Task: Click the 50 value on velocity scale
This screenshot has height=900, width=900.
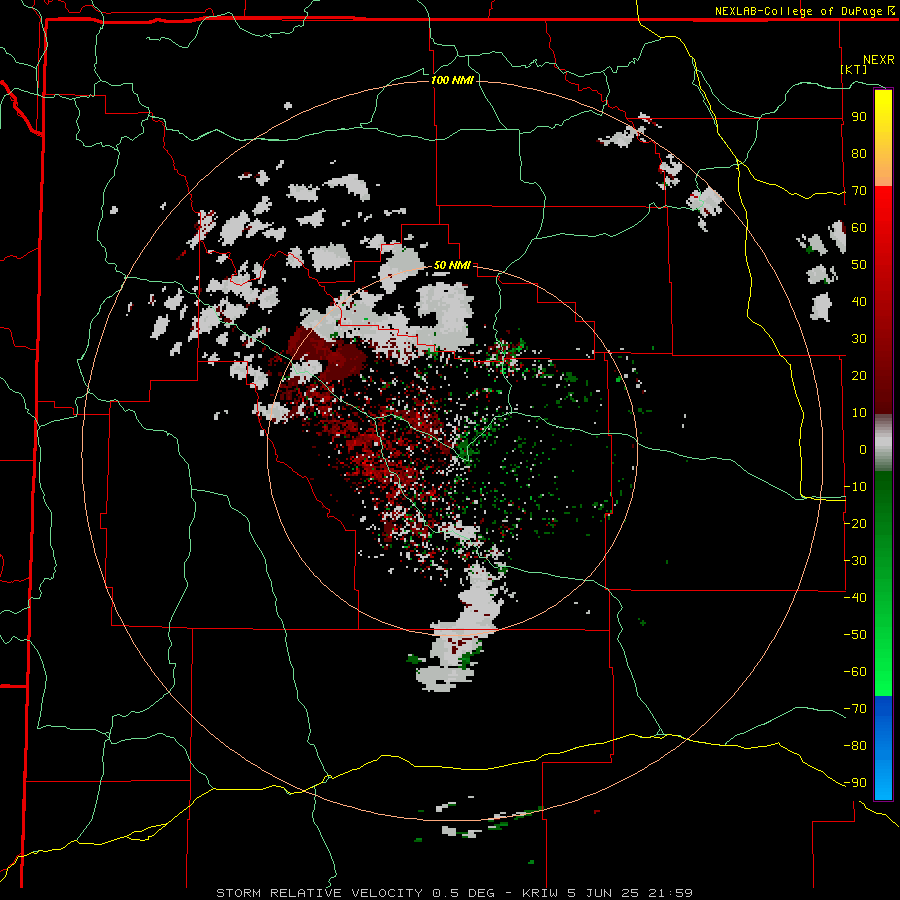Action: 859,265
